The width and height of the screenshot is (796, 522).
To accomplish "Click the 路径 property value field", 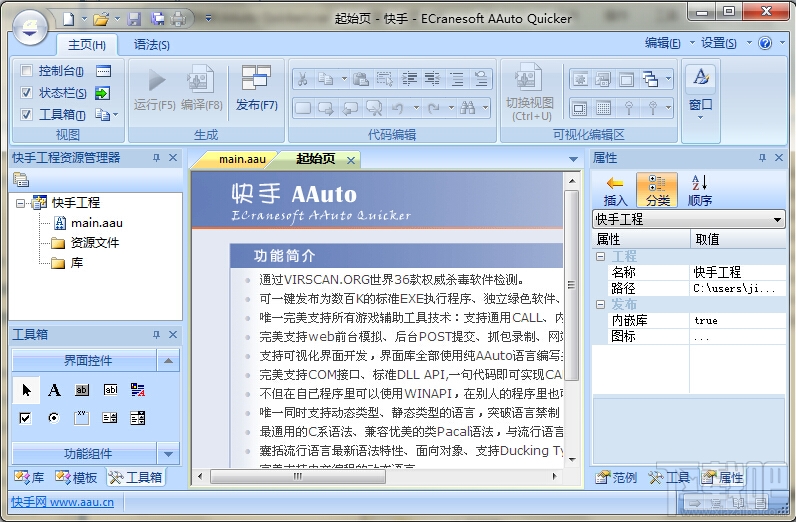I will pyautogui.click(x=737, y=288).
